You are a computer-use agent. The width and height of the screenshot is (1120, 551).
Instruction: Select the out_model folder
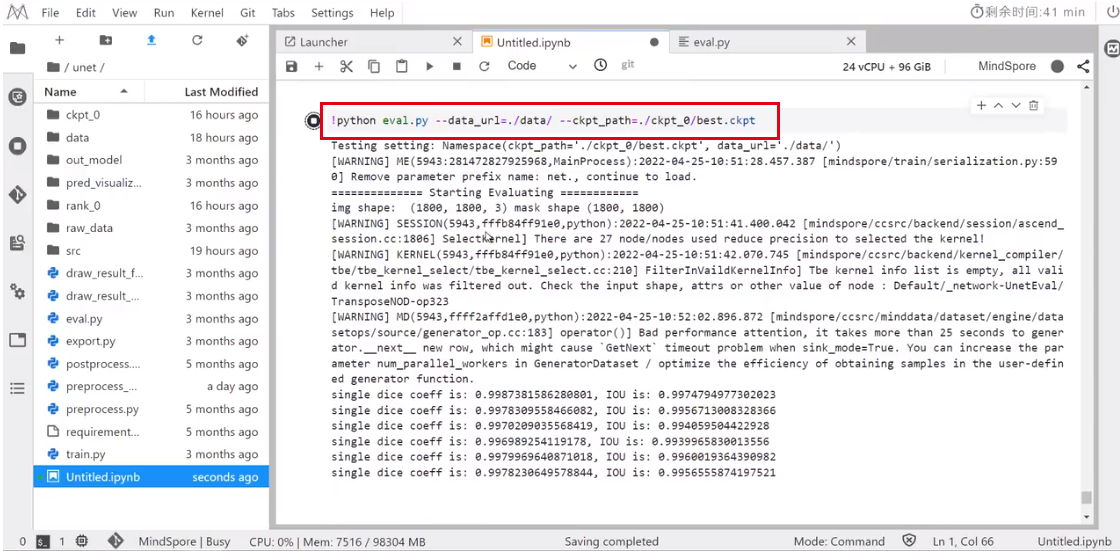pos(151,160)
